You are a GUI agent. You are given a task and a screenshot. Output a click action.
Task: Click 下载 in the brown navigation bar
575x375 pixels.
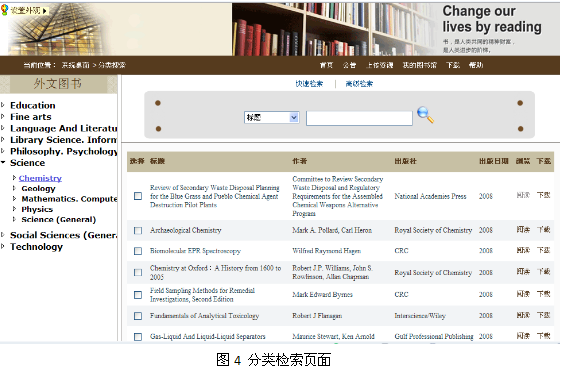pos(453,65)
